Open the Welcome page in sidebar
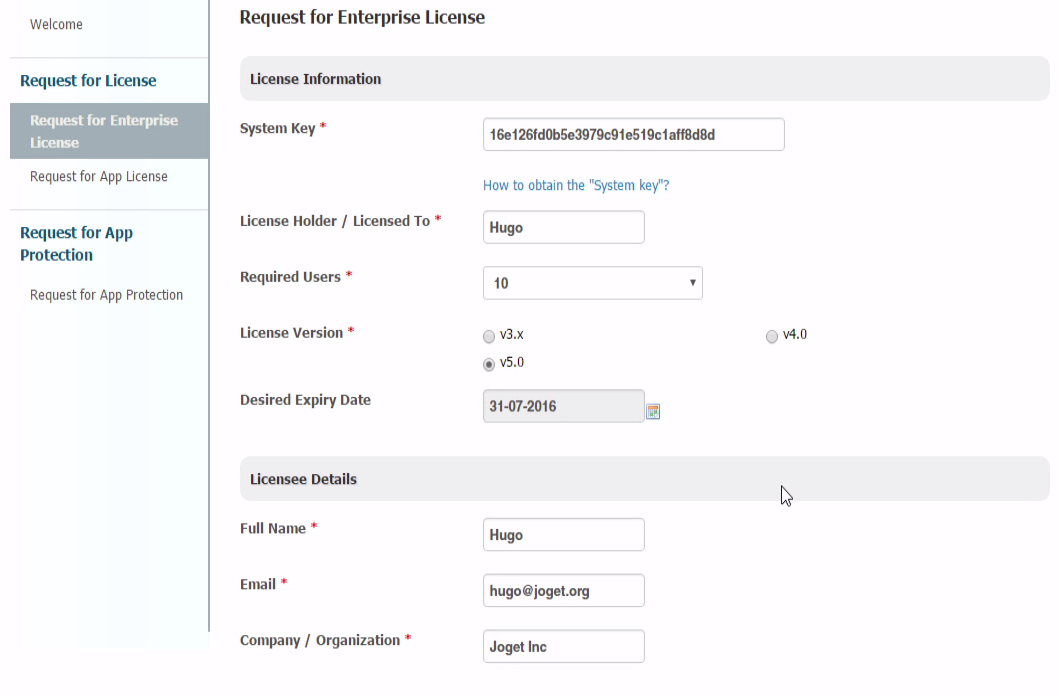Viewport: 1059px width, 696px height. tap(56, 24)
